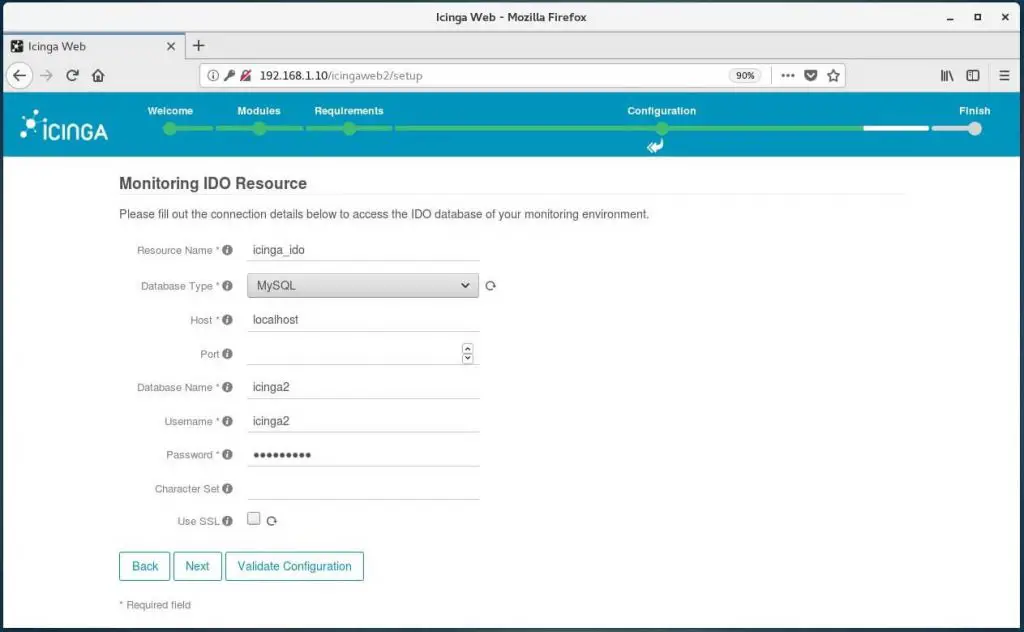The width and height of the screenshot is (1024, 632).
Task: Go back to the previous page in Firefox
Action: pos(20,76)
